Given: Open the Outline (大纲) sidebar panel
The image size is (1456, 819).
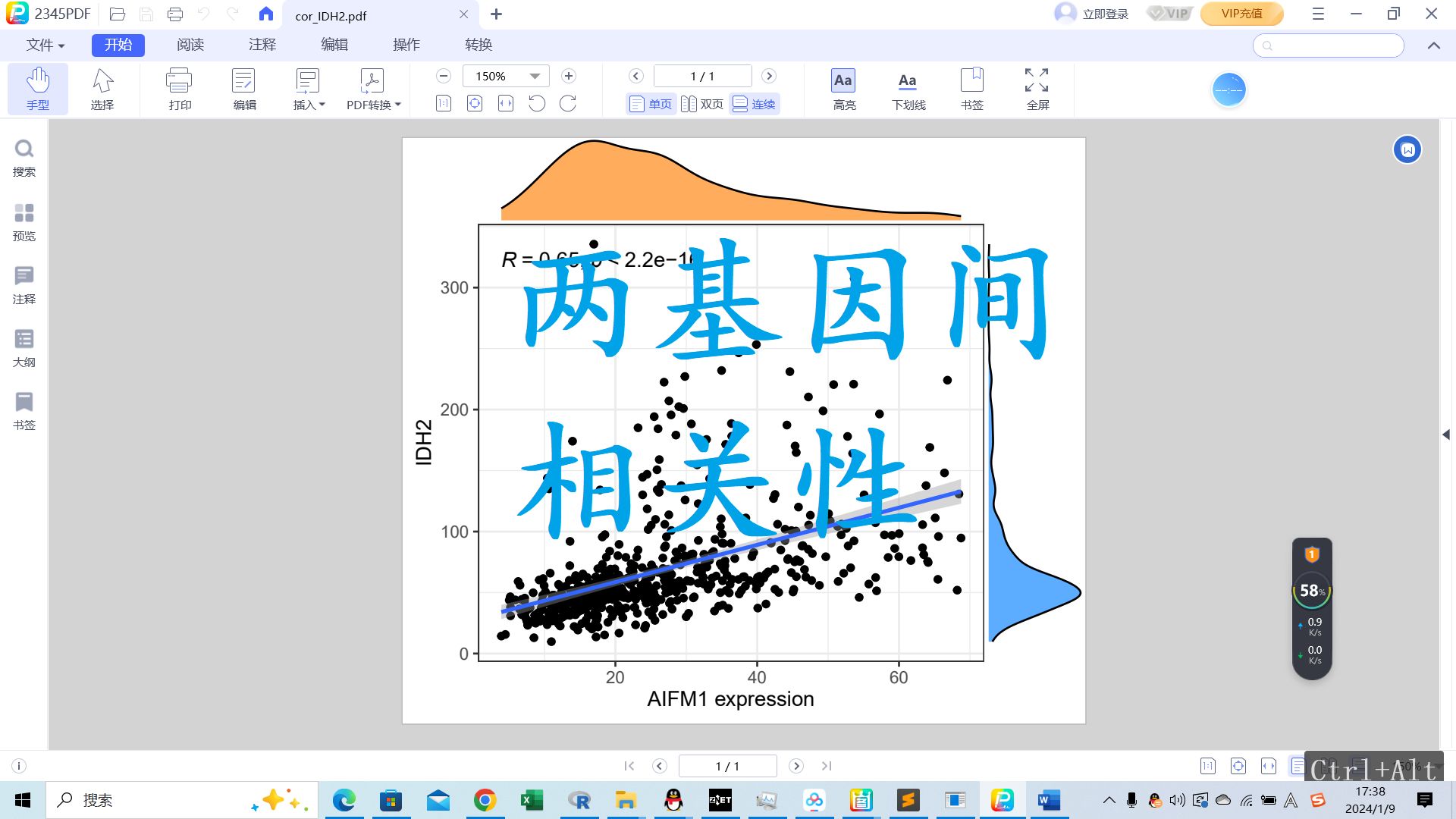Looking at the screenshot, I should pos(24,347).
